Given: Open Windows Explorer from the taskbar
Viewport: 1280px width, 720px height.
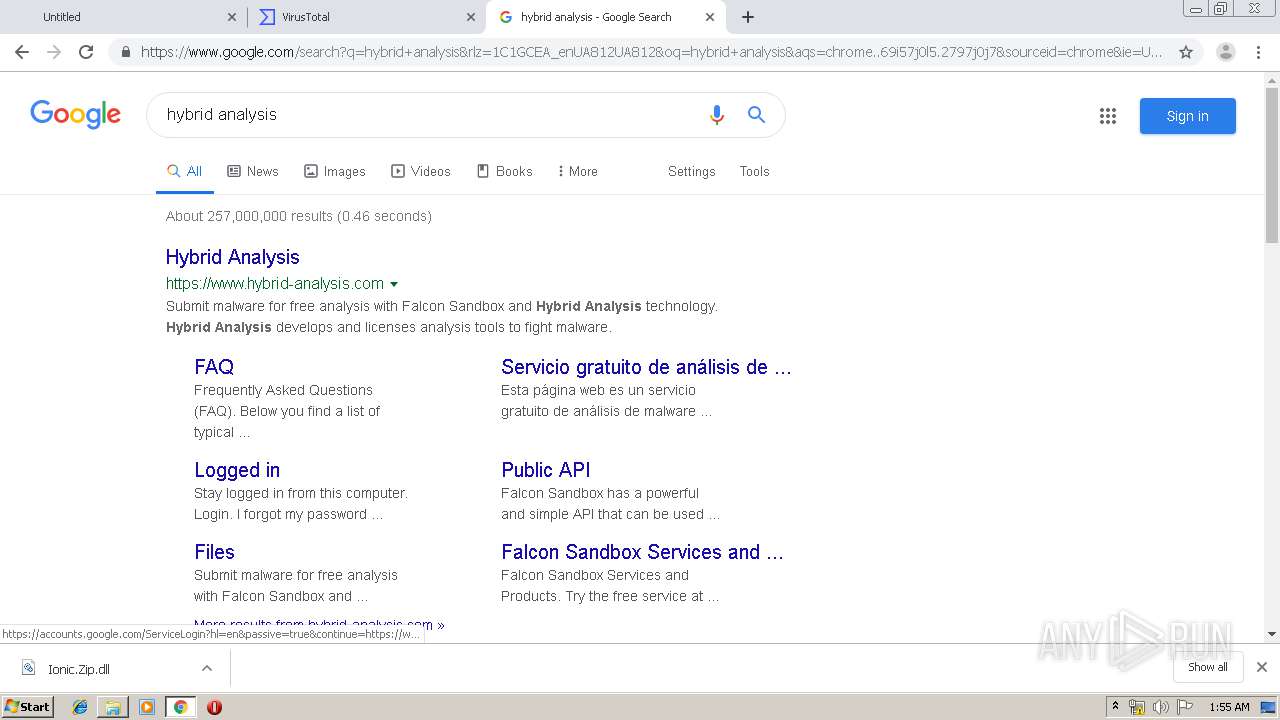Looking at the screenshot, I should coord(113,707).
